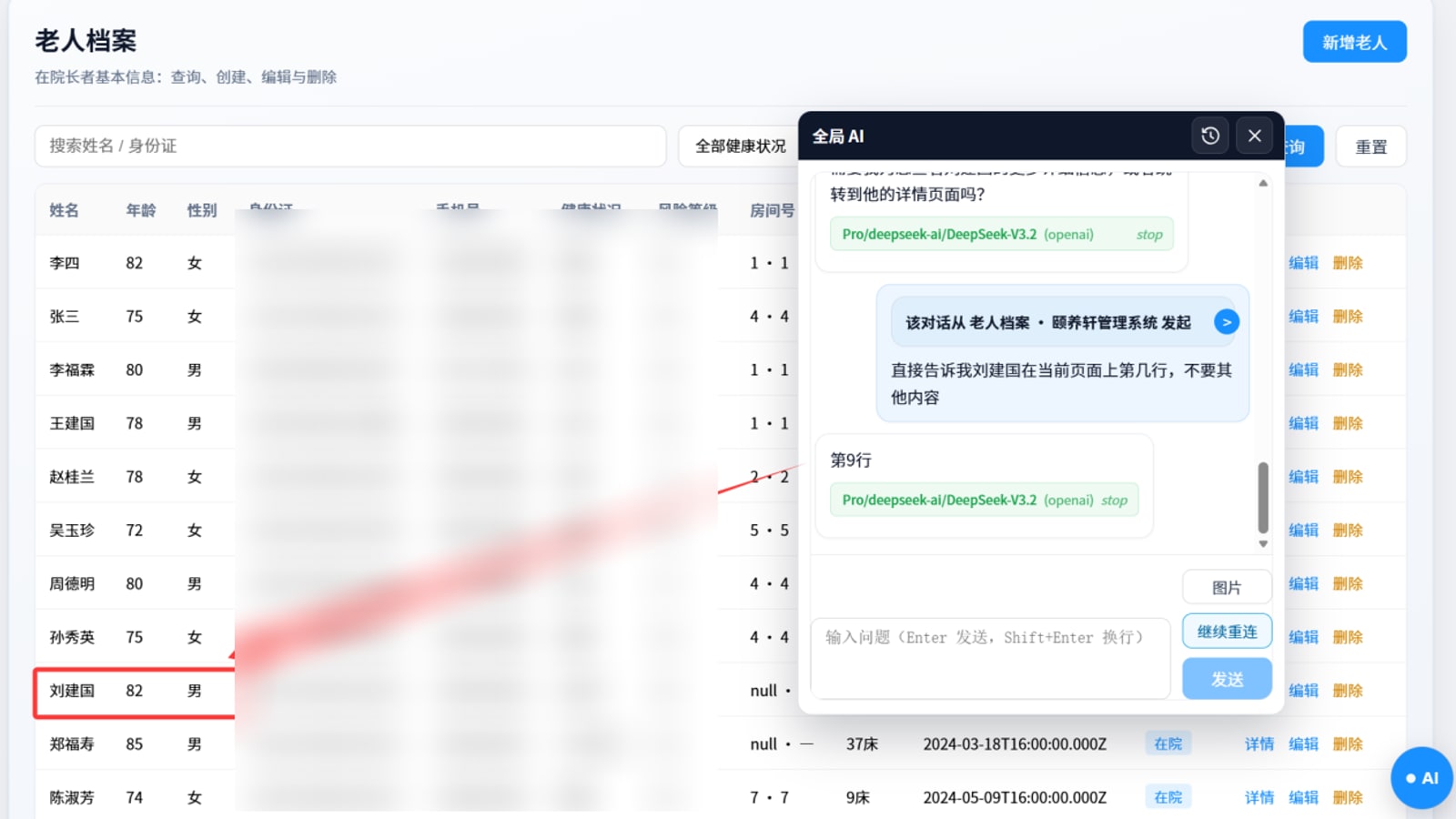Click 图片 button in AI panel
The image size is (1456, 819).
[x=1227, y=588]
